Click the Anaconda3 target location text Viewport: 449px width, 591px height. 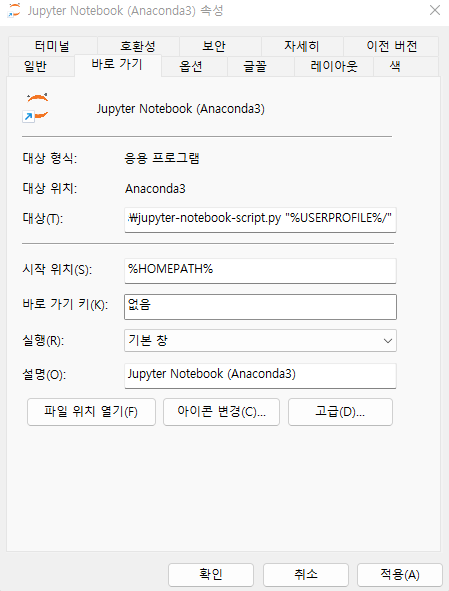coord(155,188)
